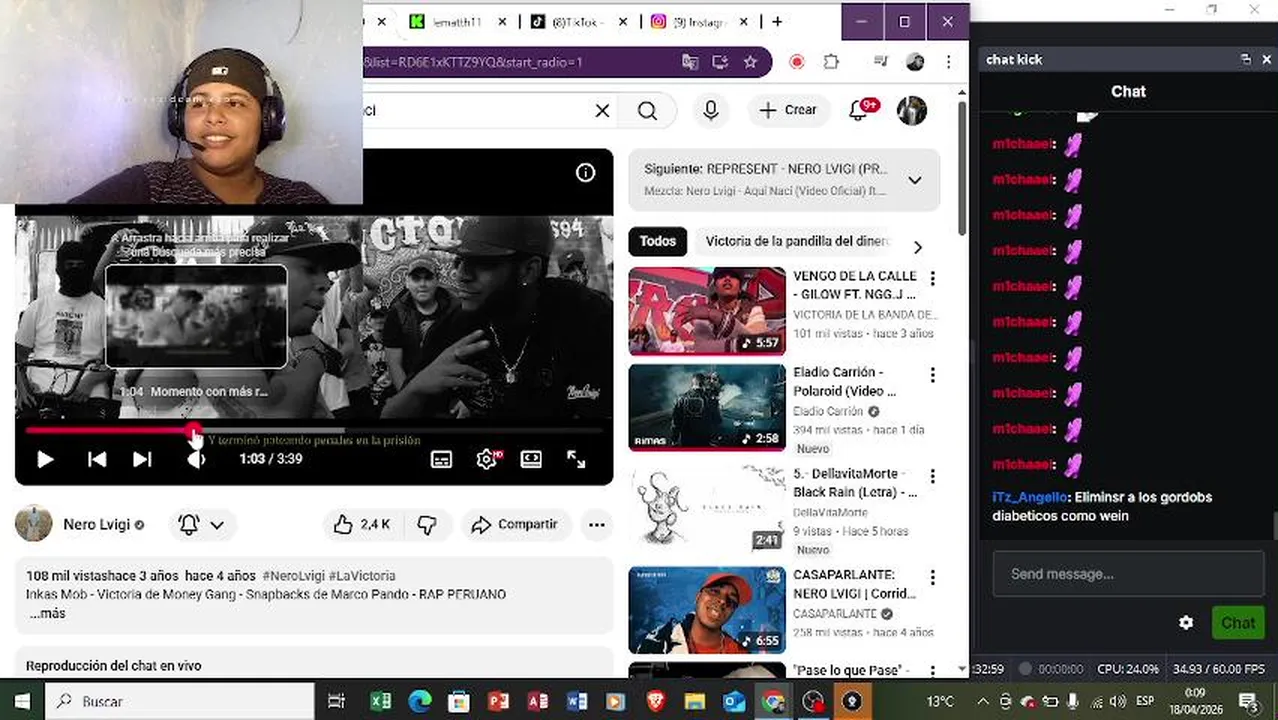Click the ESP language indicator
Viewport: 1278px width, 720px height.
coord(1145,701)
